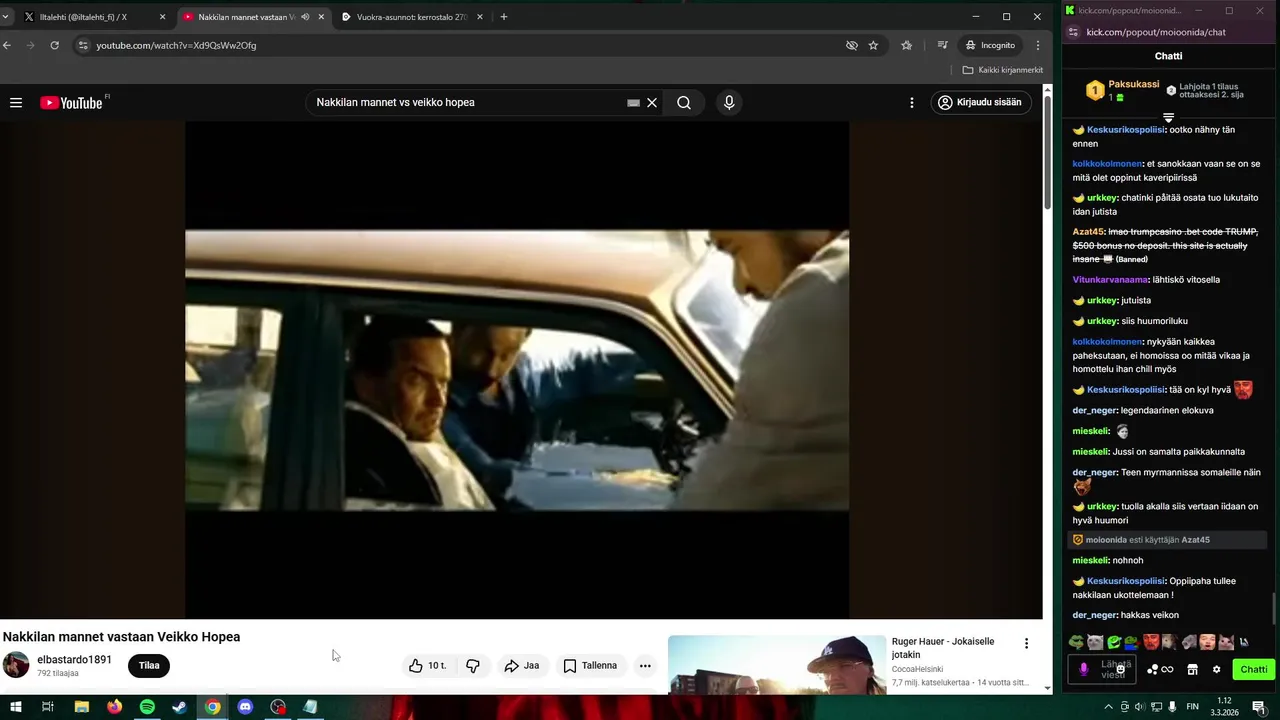Viewport: 1280px width, 720px height.
Task: Open the elbastardo1891 channel name link
Action: point(74,660)
